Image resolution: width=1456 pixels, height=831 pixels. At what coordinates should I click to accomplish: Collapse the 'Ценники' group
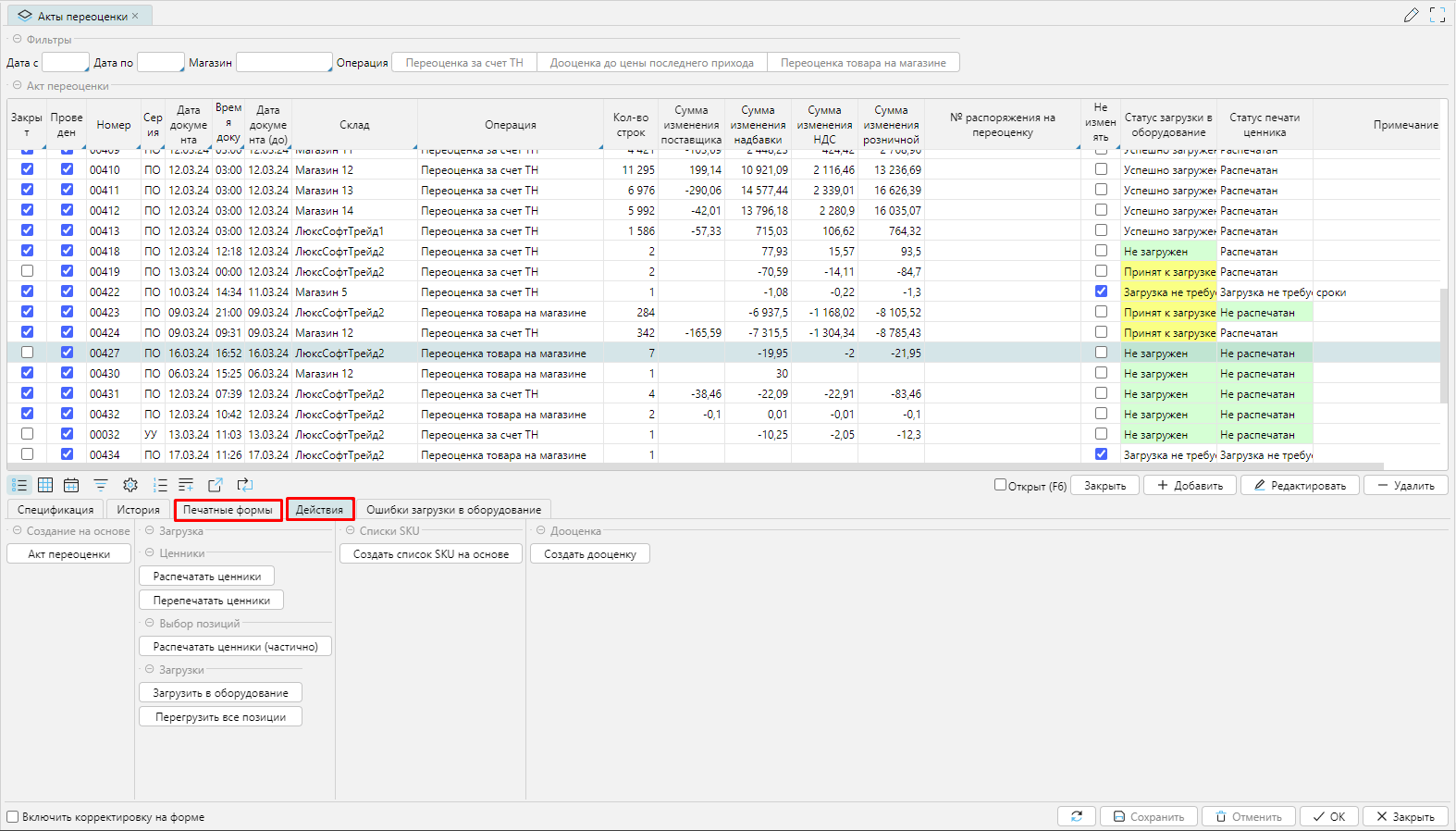[x=150, y=553]
